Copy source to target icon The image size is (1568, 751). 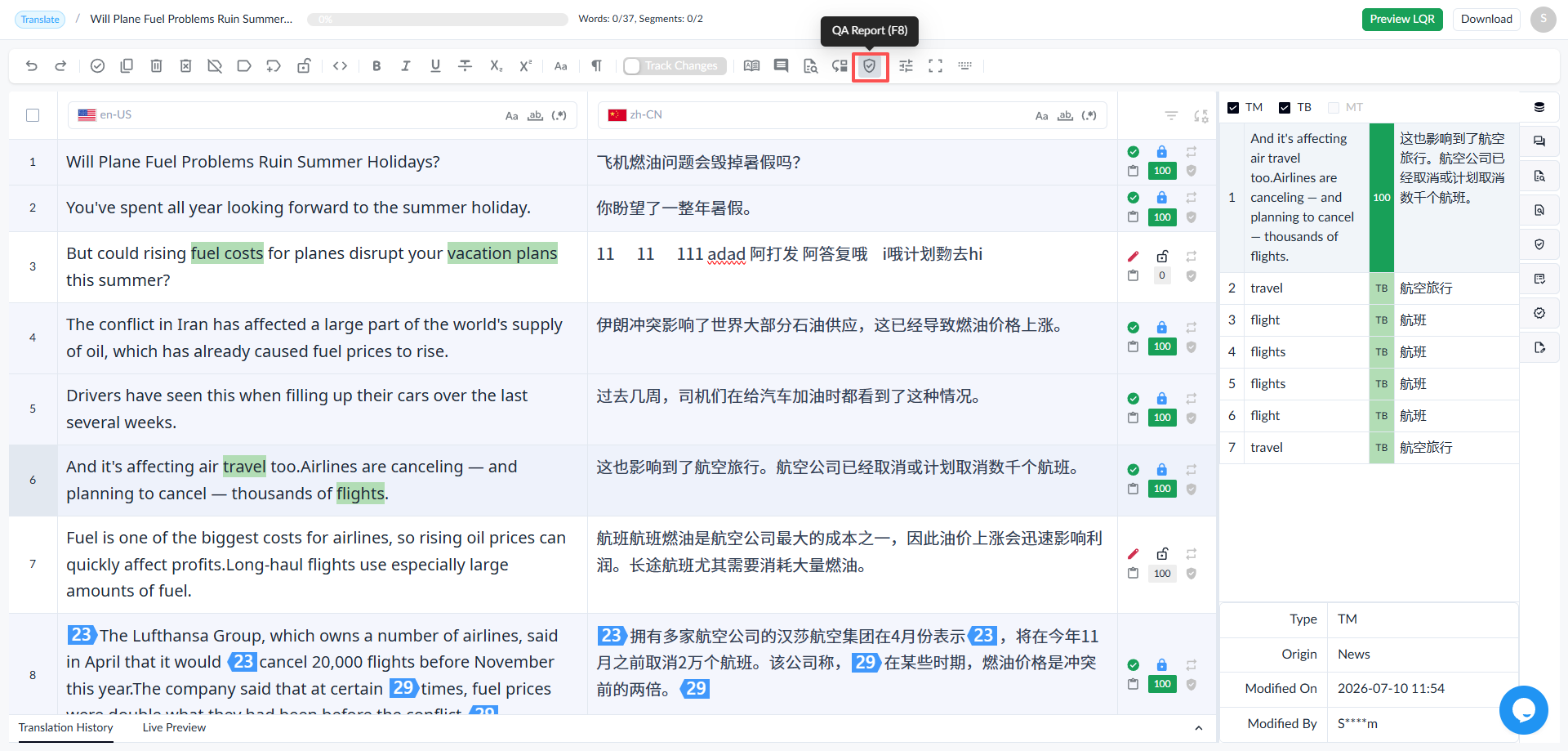click(x=127, y=66)
